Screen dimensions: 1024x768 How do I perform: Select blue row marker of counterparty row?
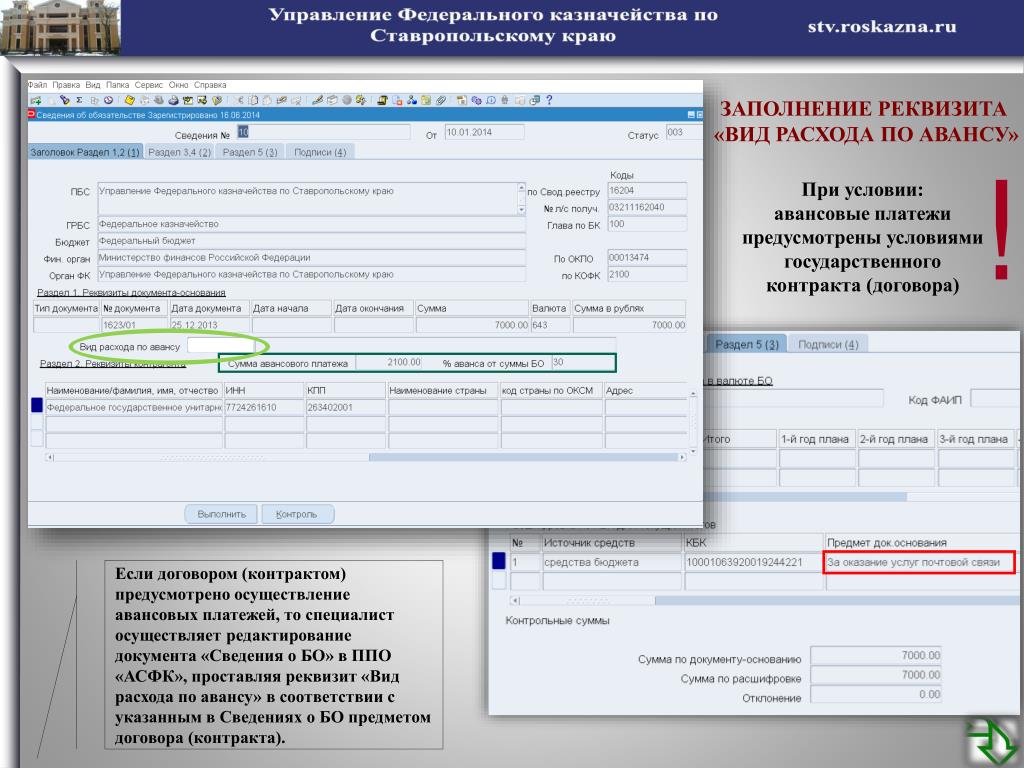pos(37,406)
